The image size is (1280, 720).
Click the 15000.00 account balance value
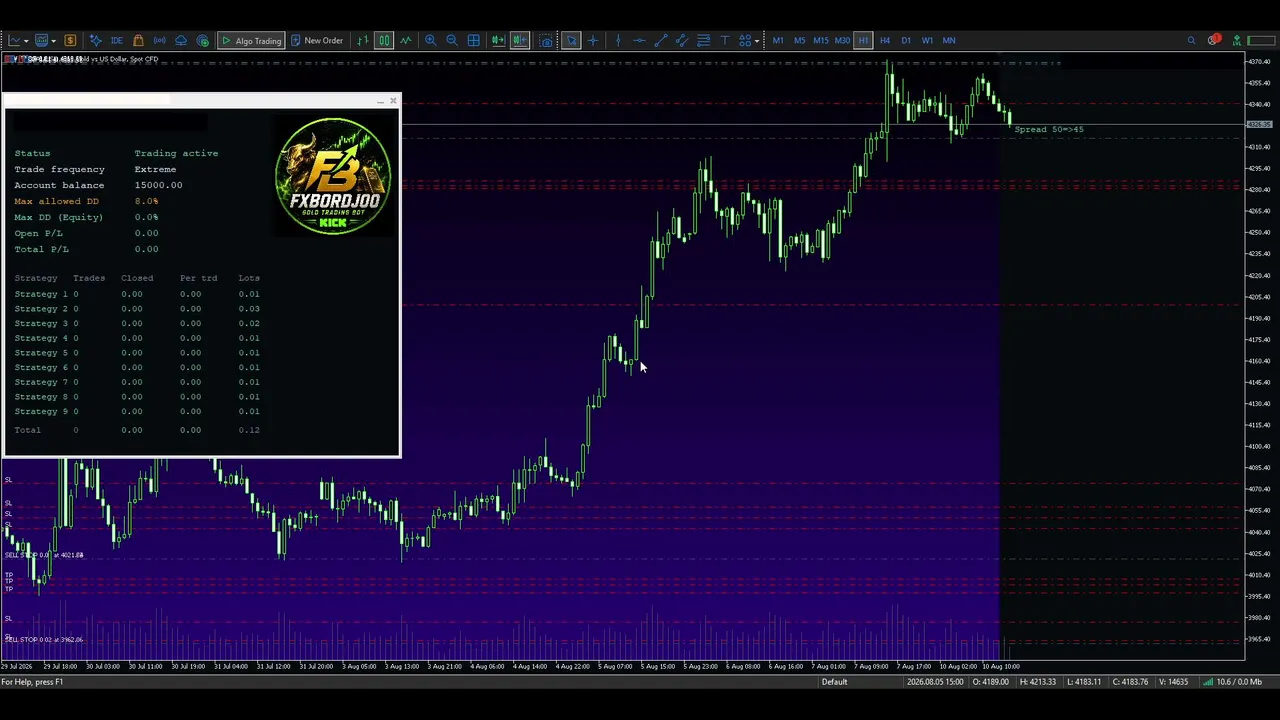pos(158,185)
